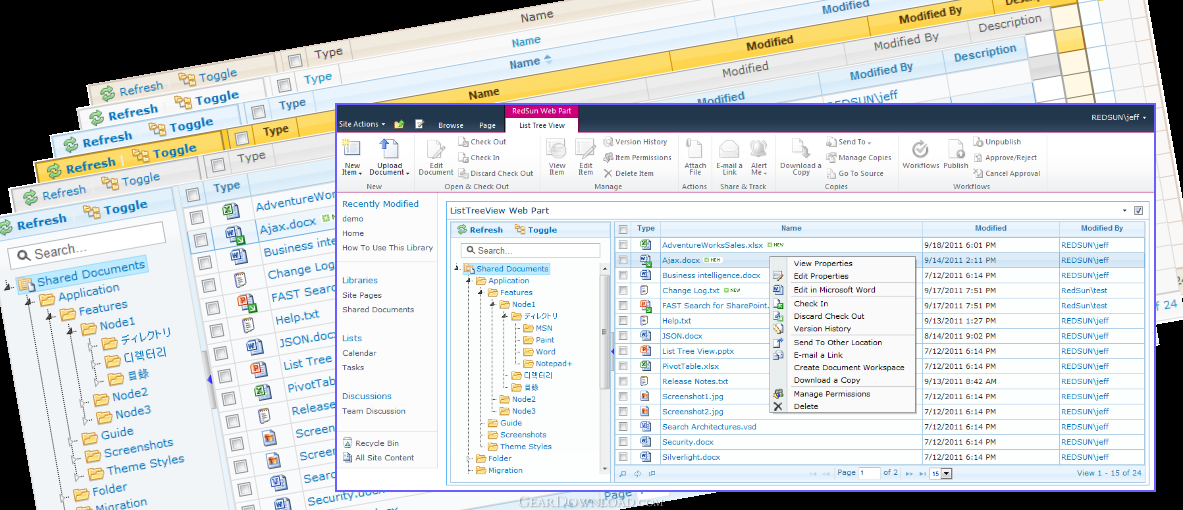This screenshot has height=510, width=1183.
Task: Click Delete Item in the ribbon
Action: (628, 173)
